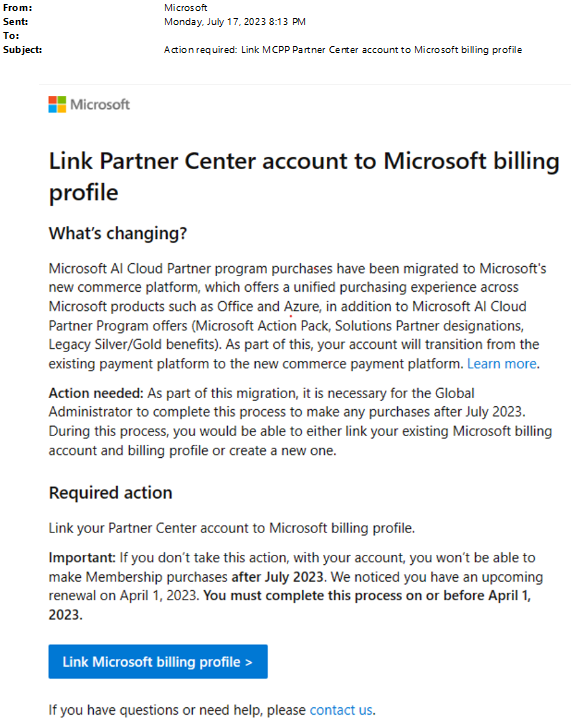Click the bold You must complete this process text

[x=290, y=605]
